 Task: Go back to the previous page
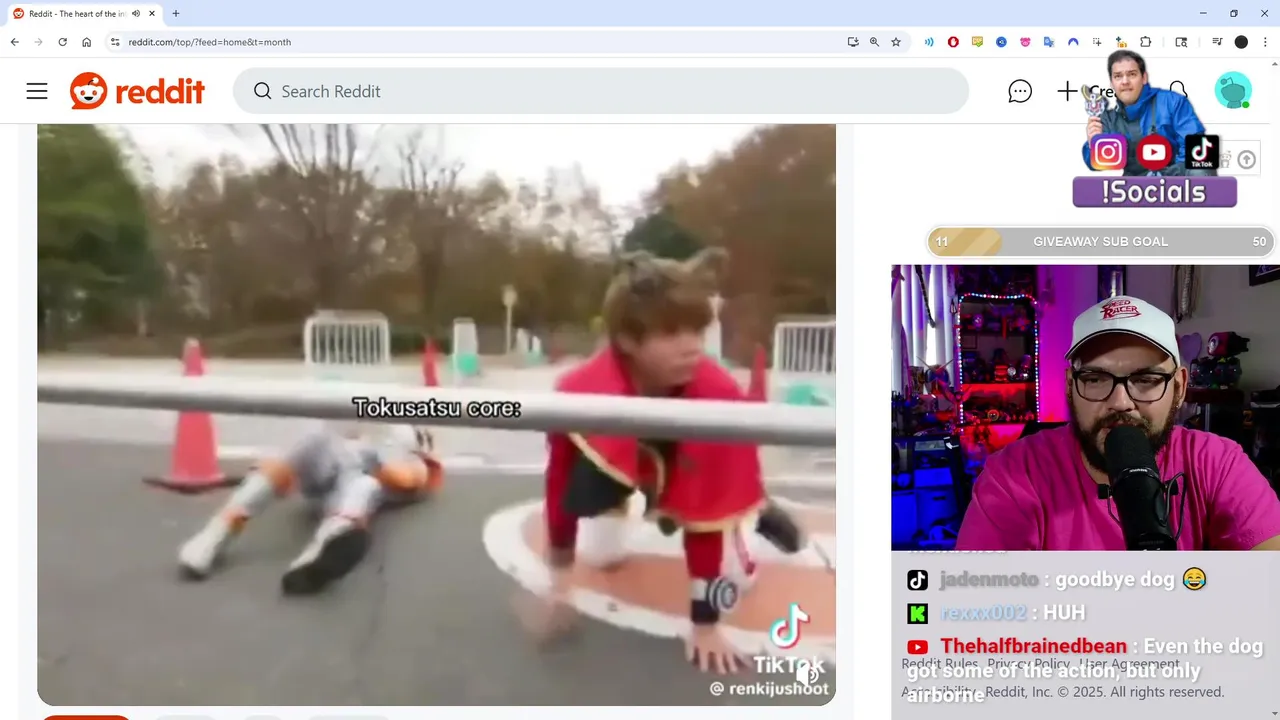tap(14, 42)
